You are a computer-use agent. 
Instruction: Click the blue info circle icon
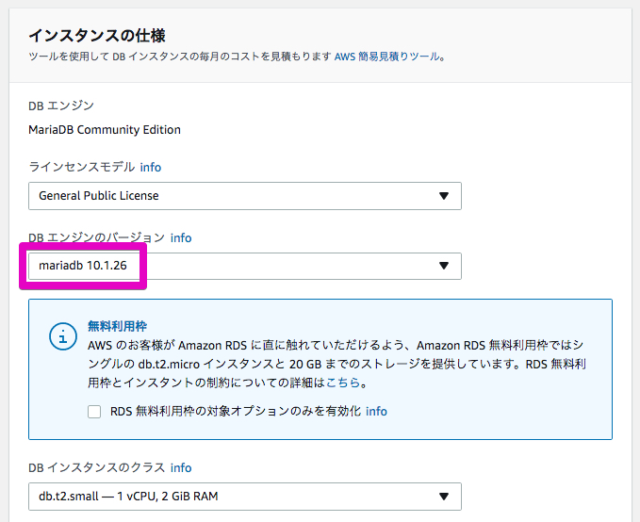coord(63,337)
